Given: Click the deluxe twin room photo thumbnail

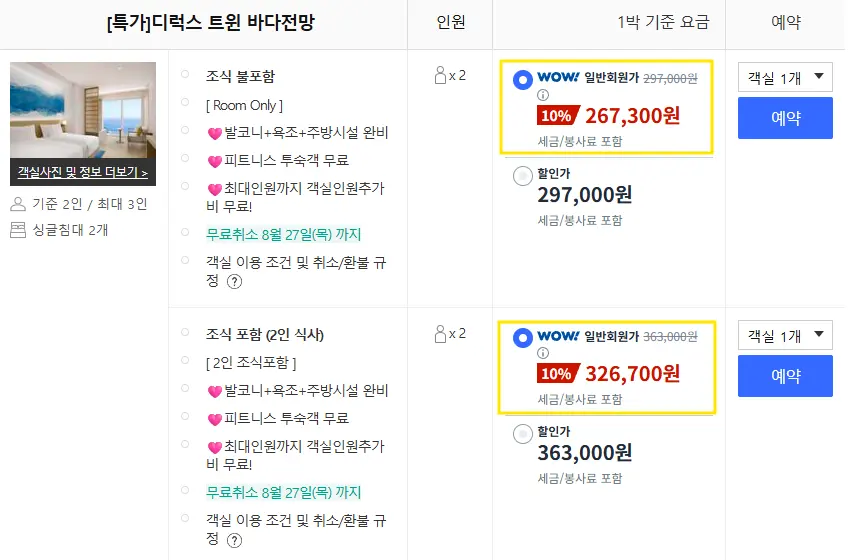Looking at the screenshot, I should click(x=83, y=110).
